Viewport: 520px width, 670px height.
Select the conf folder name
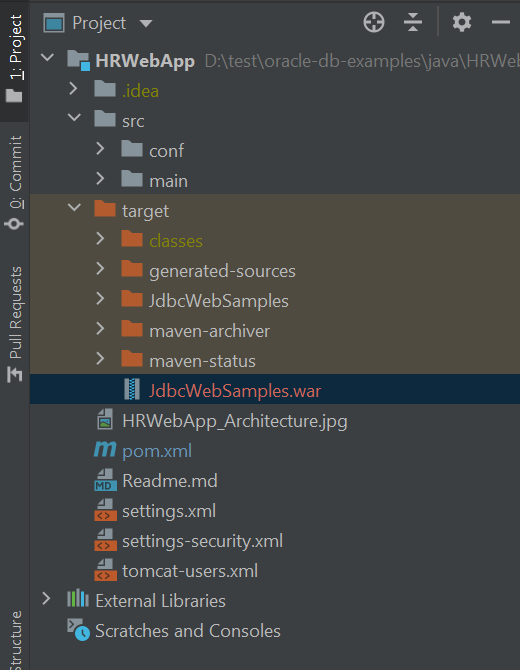point(167,151)
